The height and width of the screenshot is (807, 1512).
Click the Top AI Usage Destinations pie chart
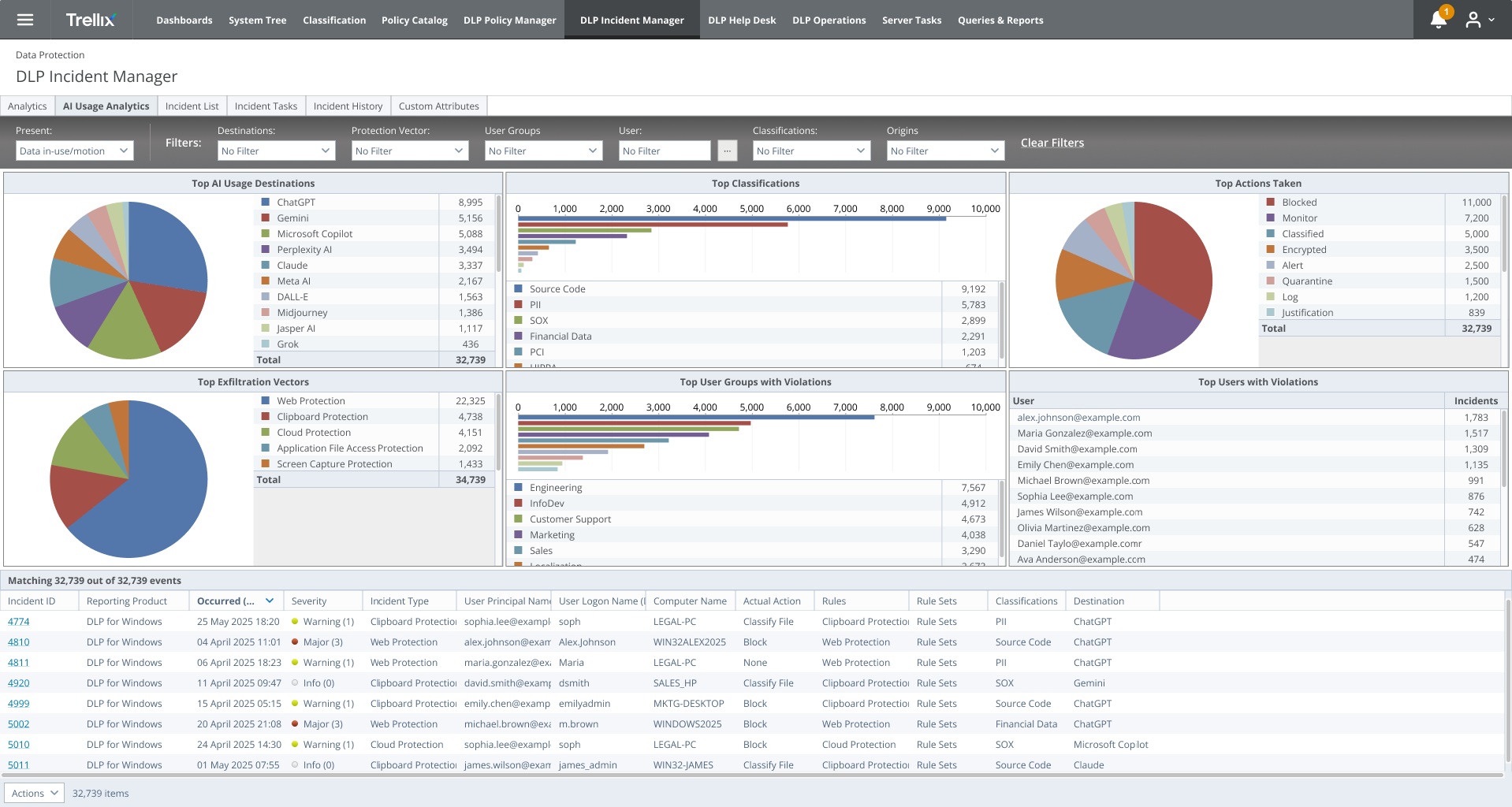tap(128, 281)
